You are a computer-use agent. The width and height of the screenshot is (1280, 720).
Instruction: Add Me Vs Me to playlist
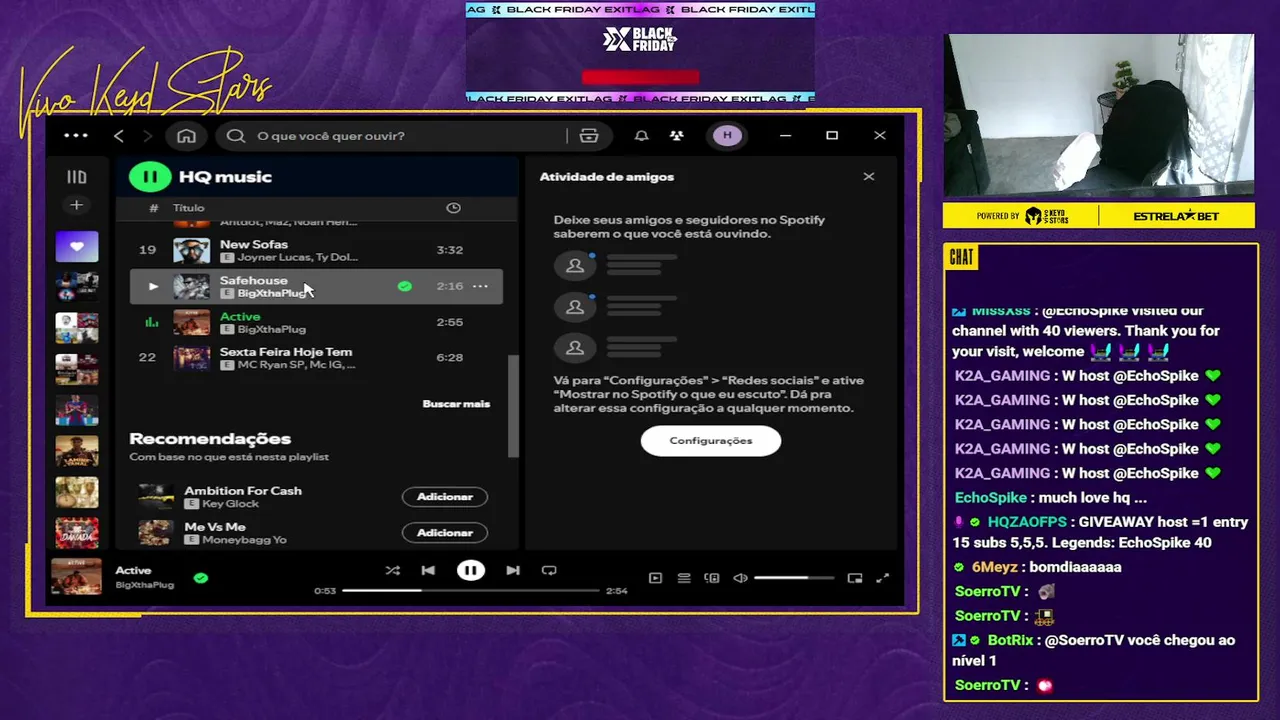(x=445, y=533)
